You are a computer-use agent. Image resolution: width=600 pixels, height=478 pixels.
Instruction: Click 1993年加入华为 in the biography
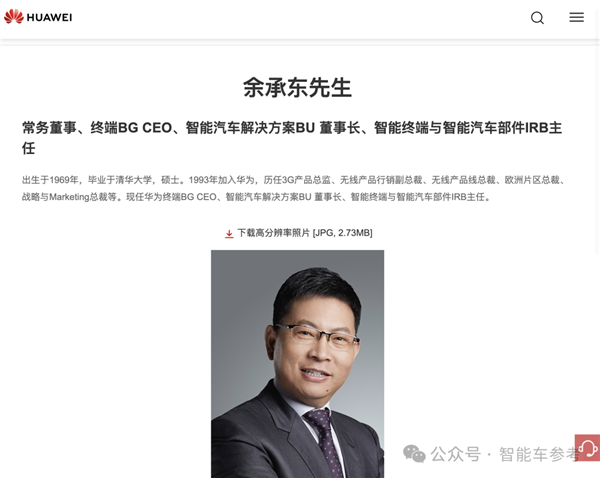pyautogui.click(x=221, y=180)
